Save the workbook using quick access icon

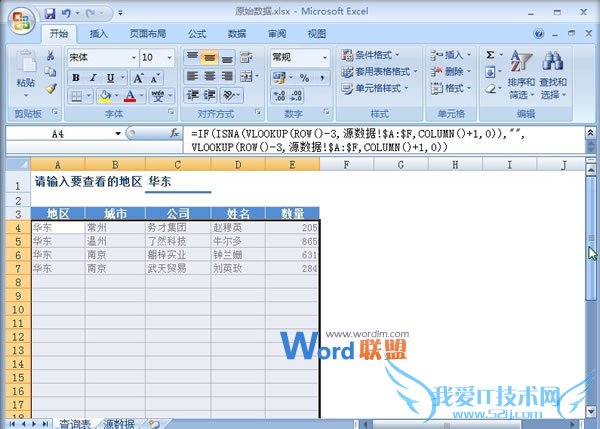[x=50, y=13]
